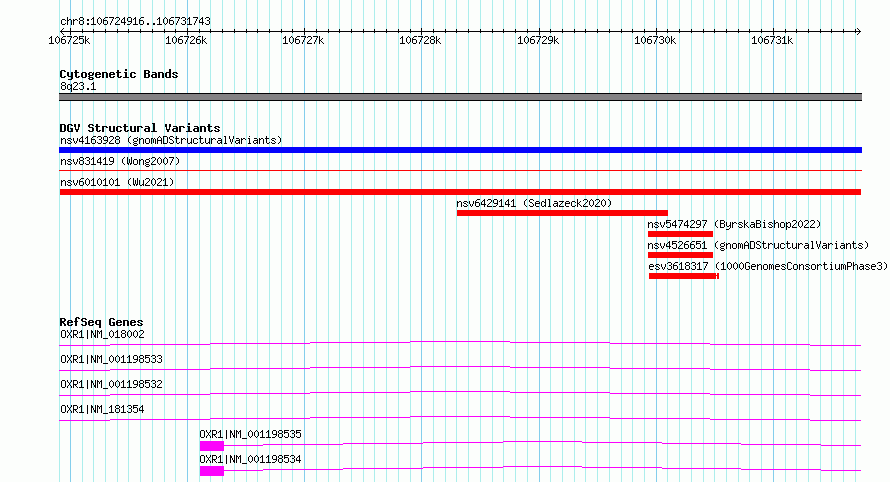Click the chr8:106724916..106731743 coordinate label
890x482 pixels.
(x=135, y=22)
